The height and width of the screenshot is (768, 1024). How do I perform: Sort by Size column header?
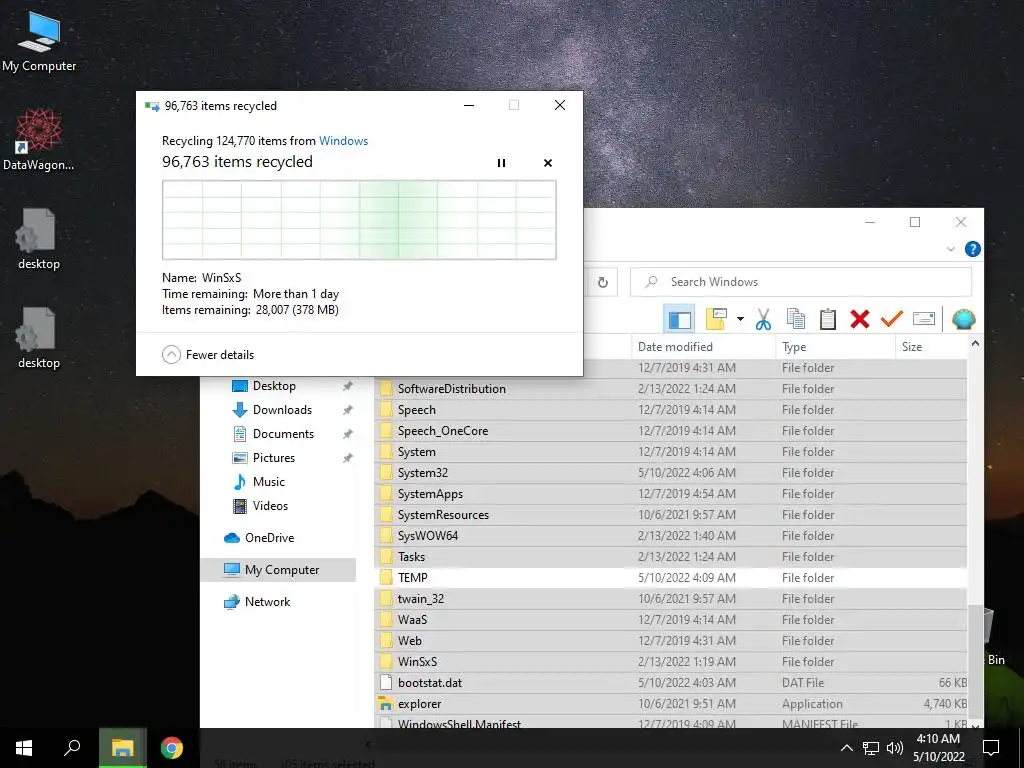point(931,347)
